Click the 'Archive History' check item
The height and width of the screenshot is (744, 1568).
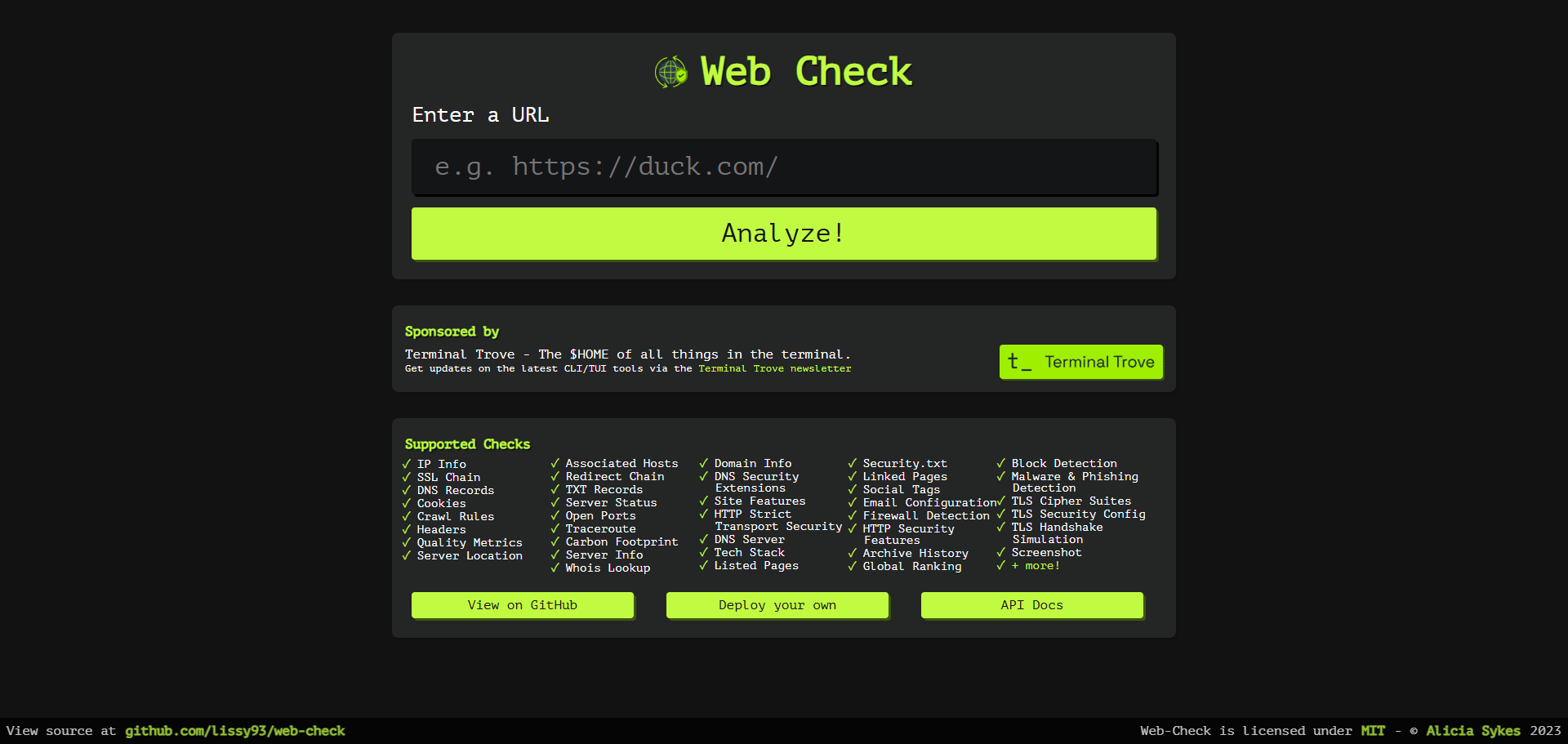coord(915,553)
